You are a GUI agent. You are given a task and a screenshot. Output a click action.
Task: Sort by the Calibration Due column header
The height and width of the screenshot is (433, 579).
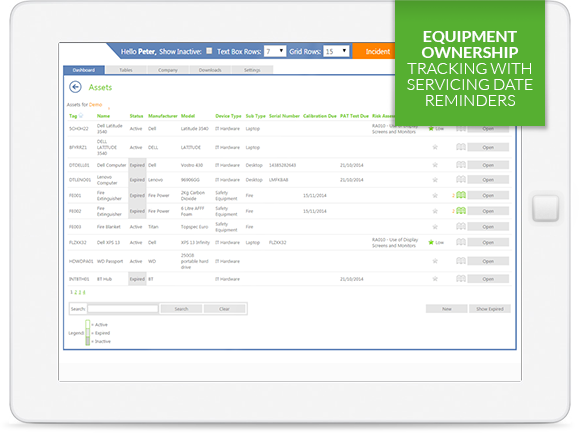(320, 116)
